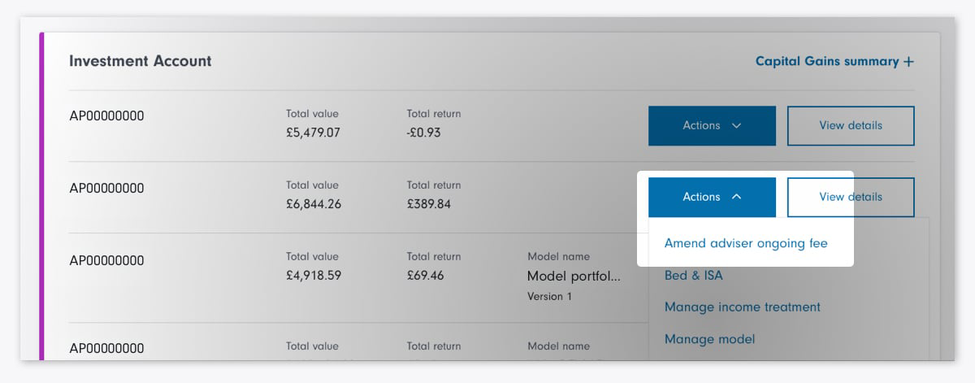Click the up chevron in the expanded Actions button
The height and width of the screenshot is (383, 975).
pyautogui.click(x=737, y=196)
